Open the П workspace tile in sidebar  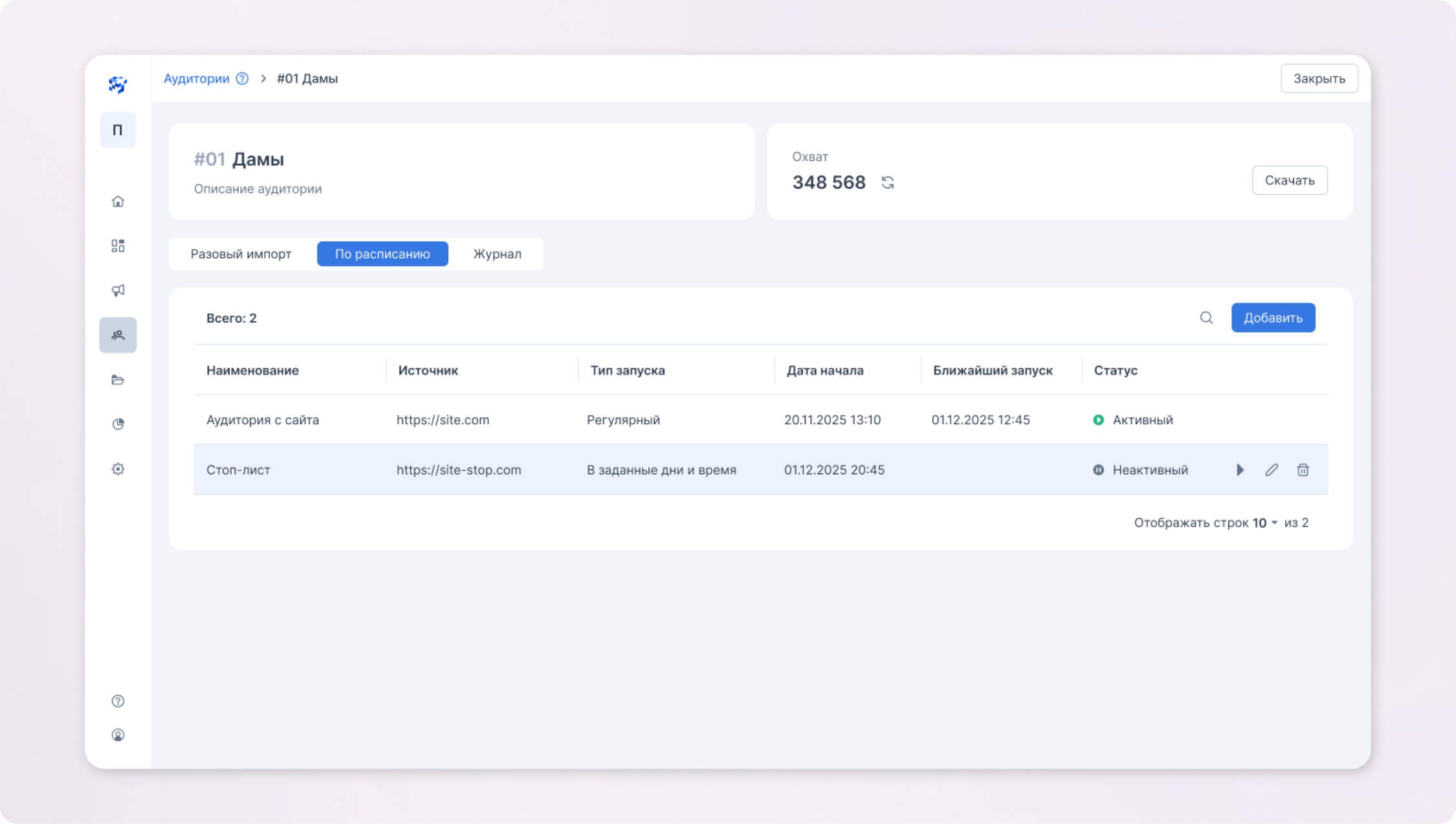coord(118,130)
